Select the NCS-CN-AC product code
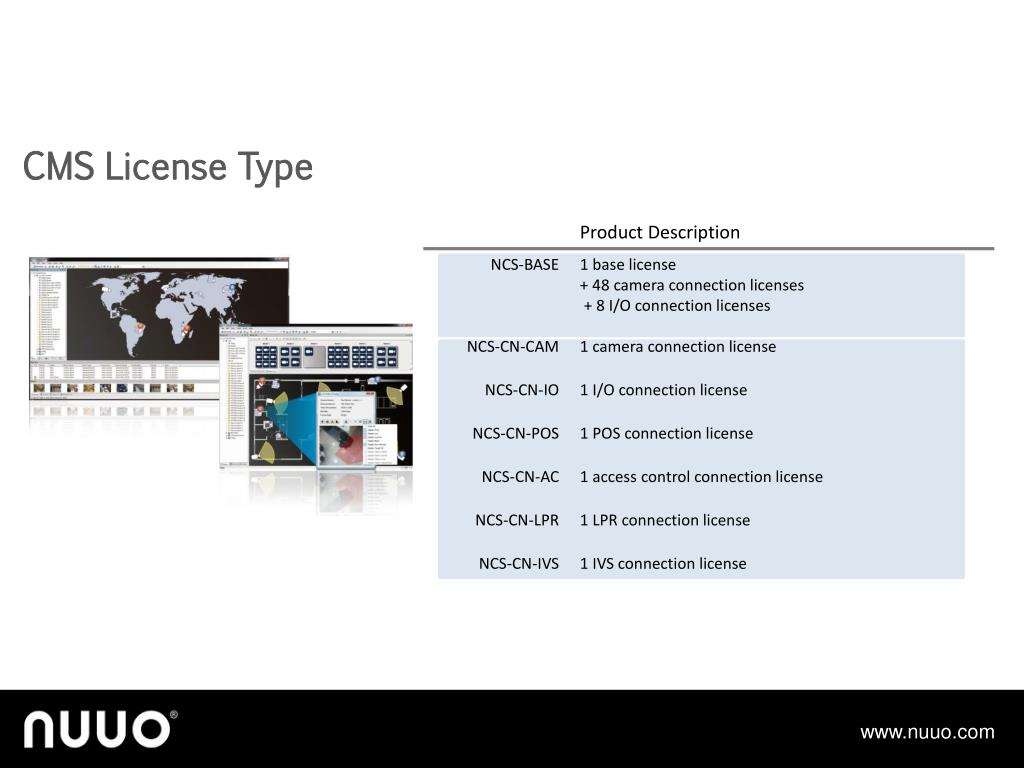This screenshot has width=1024, height=768. [x=520, y=477]
